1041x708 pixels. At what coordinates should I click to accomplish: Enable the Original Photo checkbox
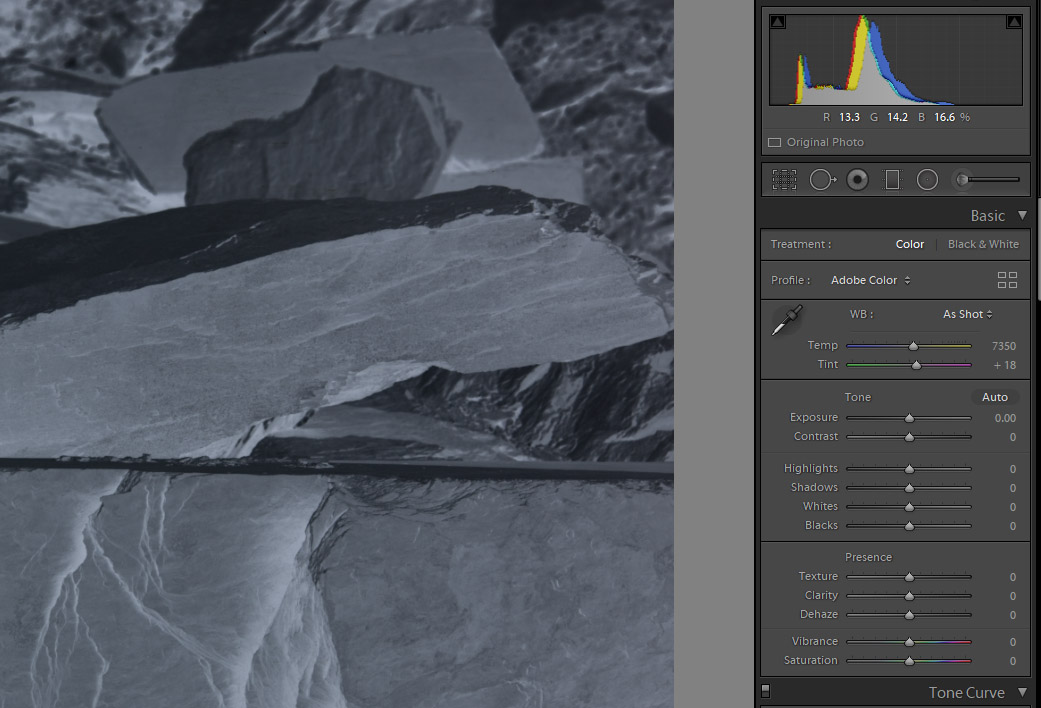click(x=774, y=142)
